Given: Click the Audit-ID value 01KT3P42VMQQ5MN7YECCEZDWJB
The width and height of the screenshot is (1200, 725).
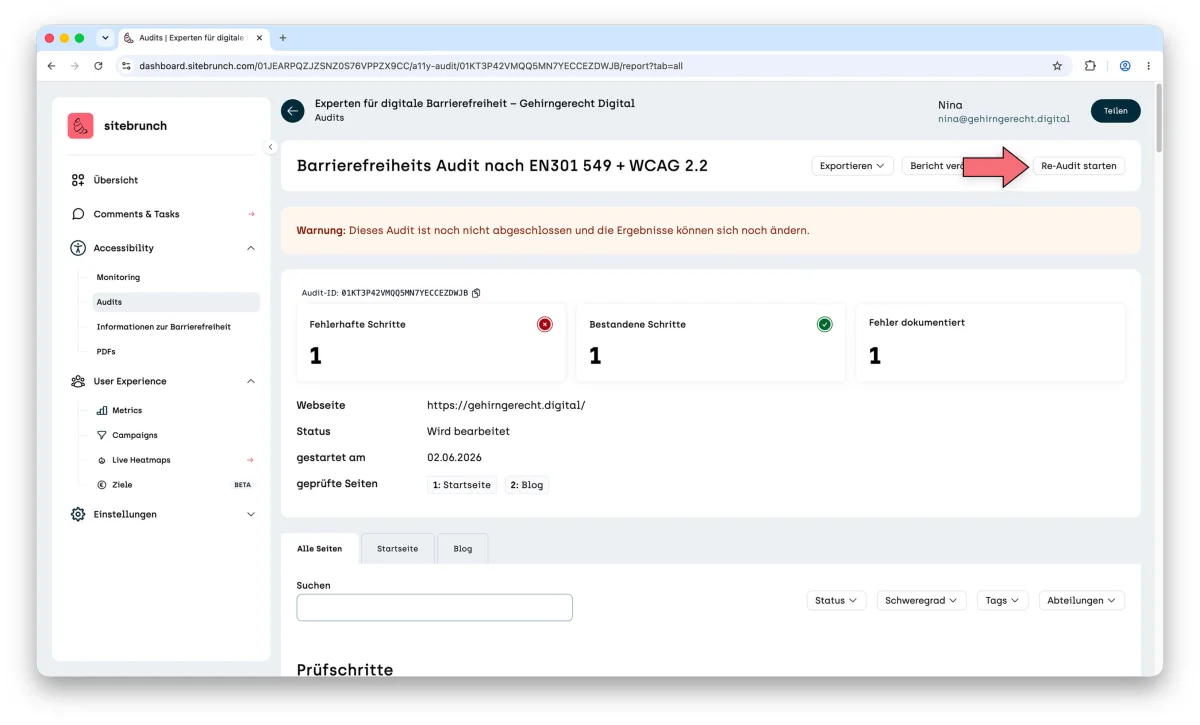Looking at the screenshot, I should click(404, 293).
